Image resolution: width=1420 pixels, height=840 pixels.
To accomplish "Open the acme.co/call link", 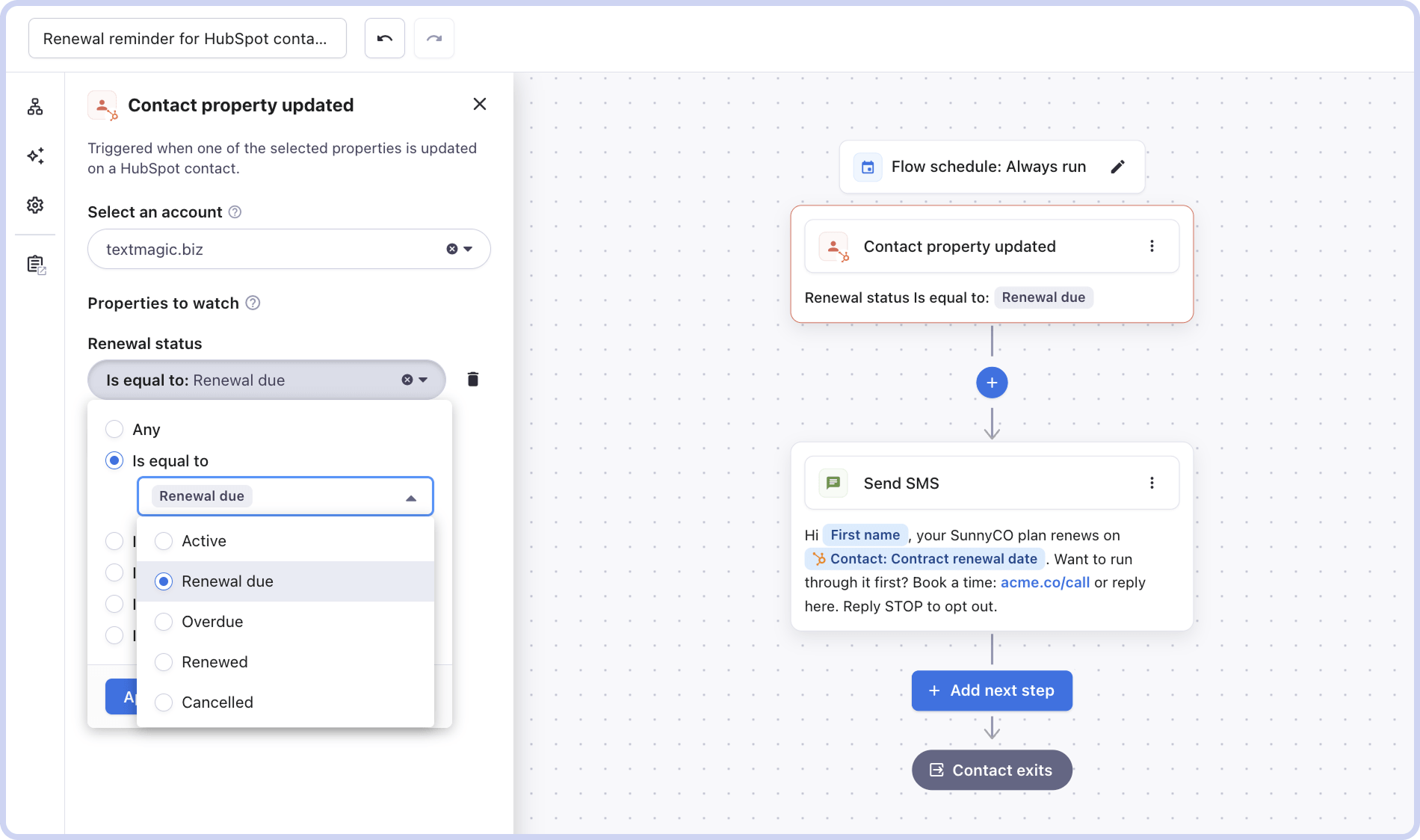I will coord(1045,582).
